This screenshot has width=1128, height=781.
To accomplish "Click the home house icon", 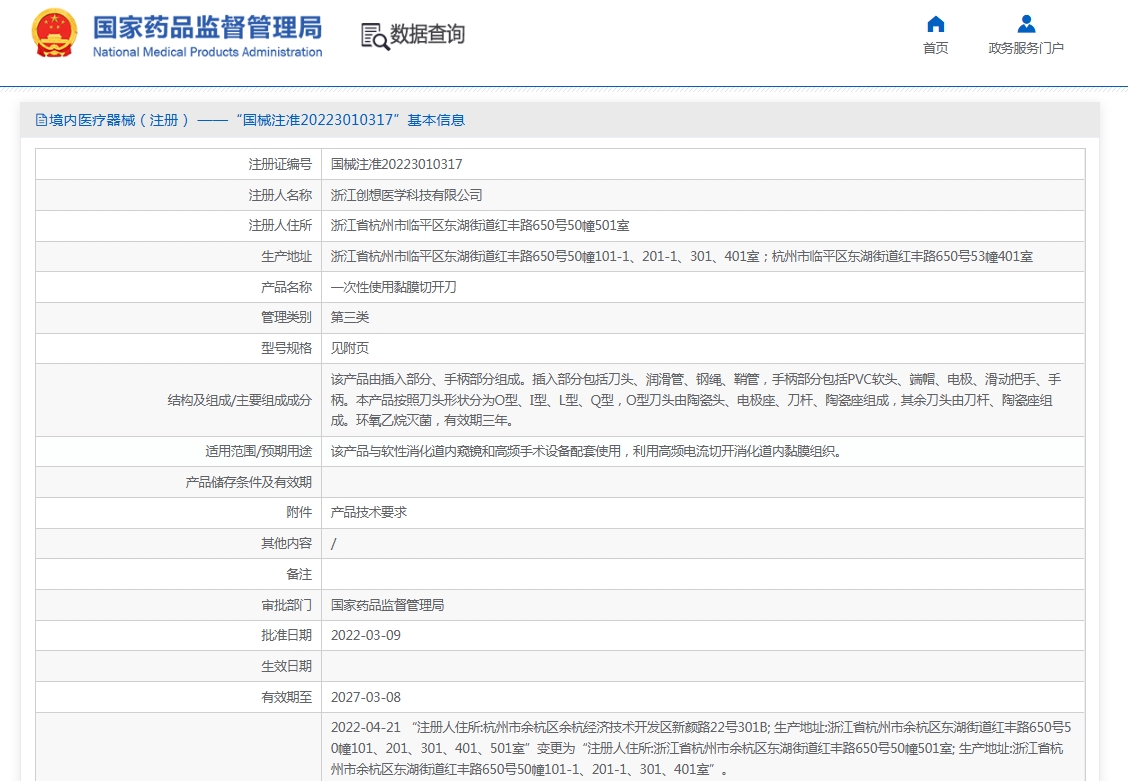I will coord(935,24).
